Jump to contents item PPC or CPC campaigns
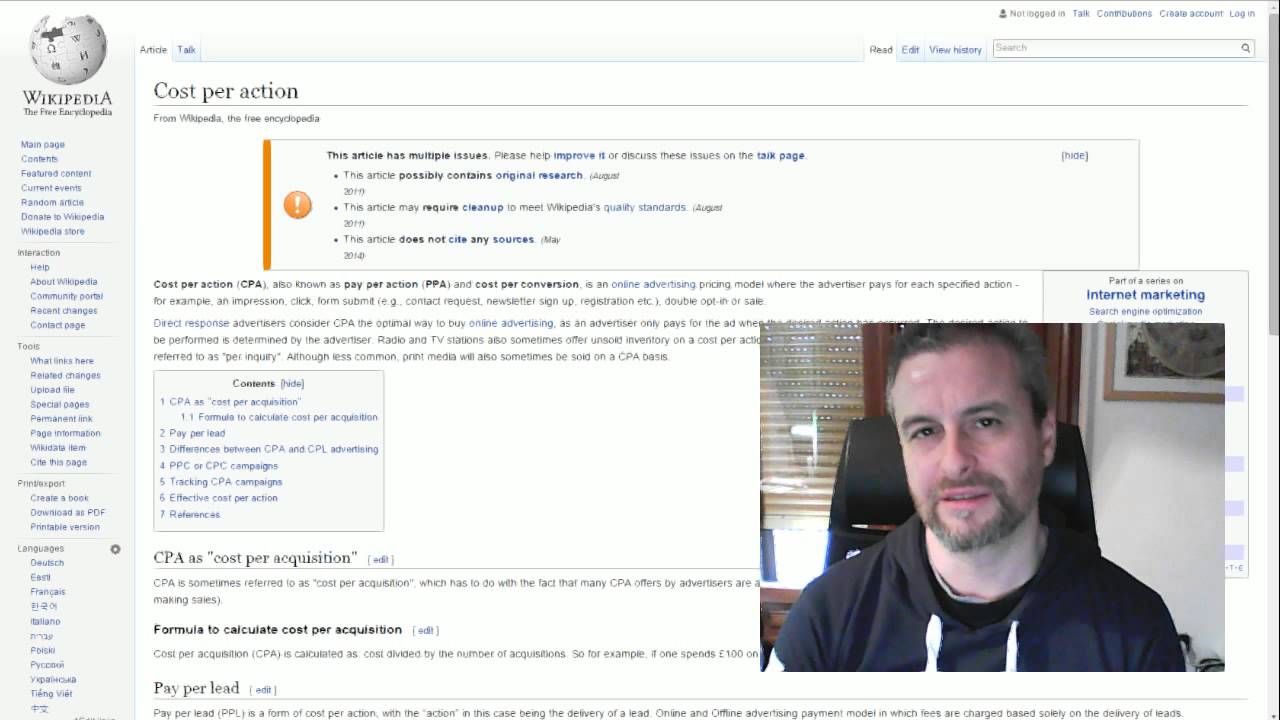Image resolution: width=1280 pixels, height=720 pixels. coord(219,466)
